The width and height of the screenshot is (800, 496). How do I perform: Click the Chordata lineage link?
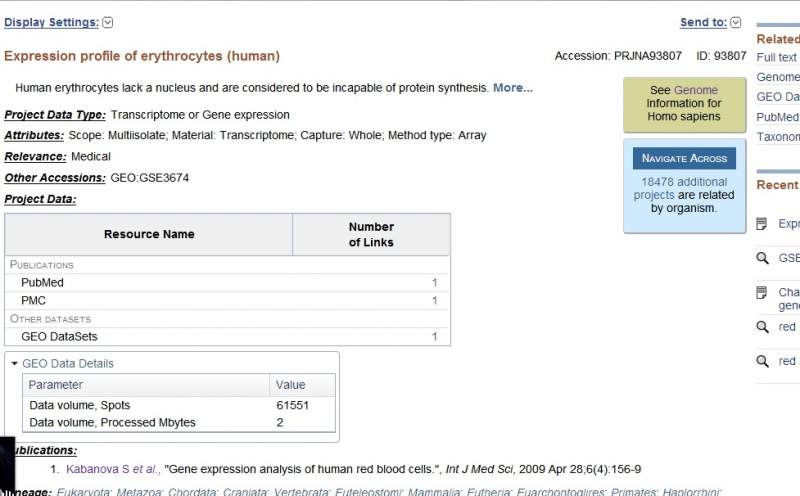click(193, 492)
